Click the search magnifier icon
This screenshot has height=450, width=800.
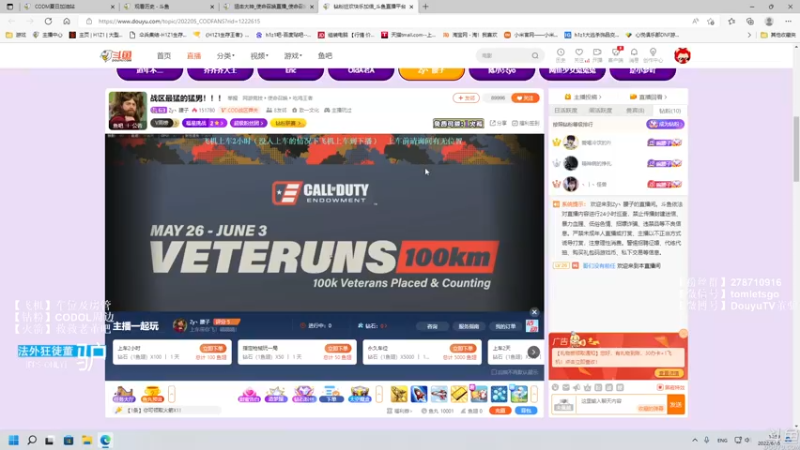pos(535,56)
